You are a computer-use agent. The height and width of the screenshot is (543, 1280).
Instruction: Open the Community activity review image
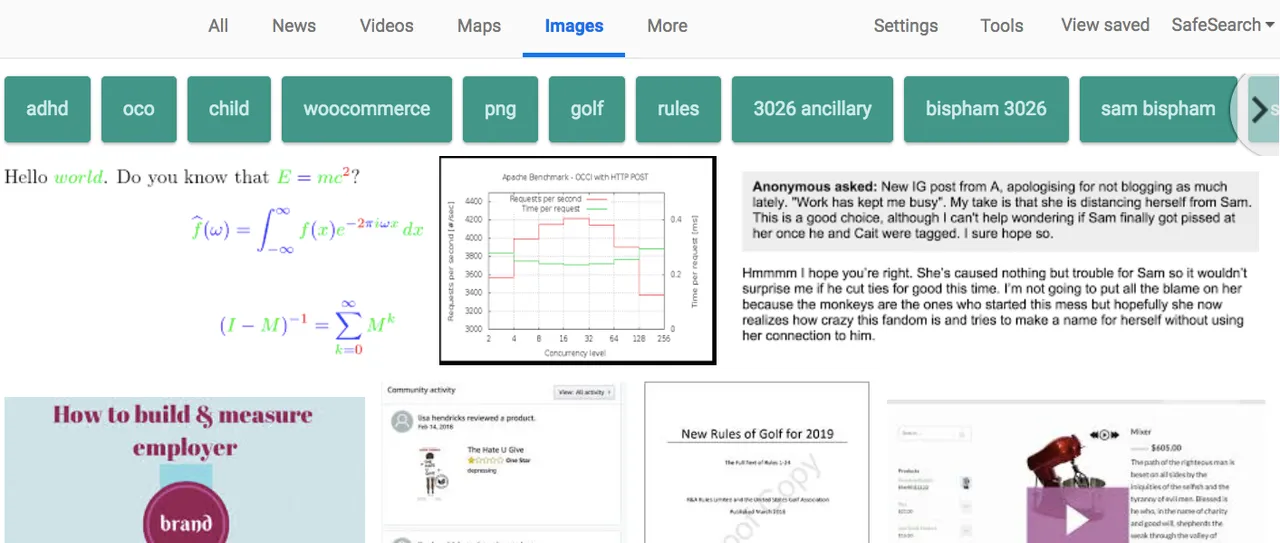(x=502, y=462)
